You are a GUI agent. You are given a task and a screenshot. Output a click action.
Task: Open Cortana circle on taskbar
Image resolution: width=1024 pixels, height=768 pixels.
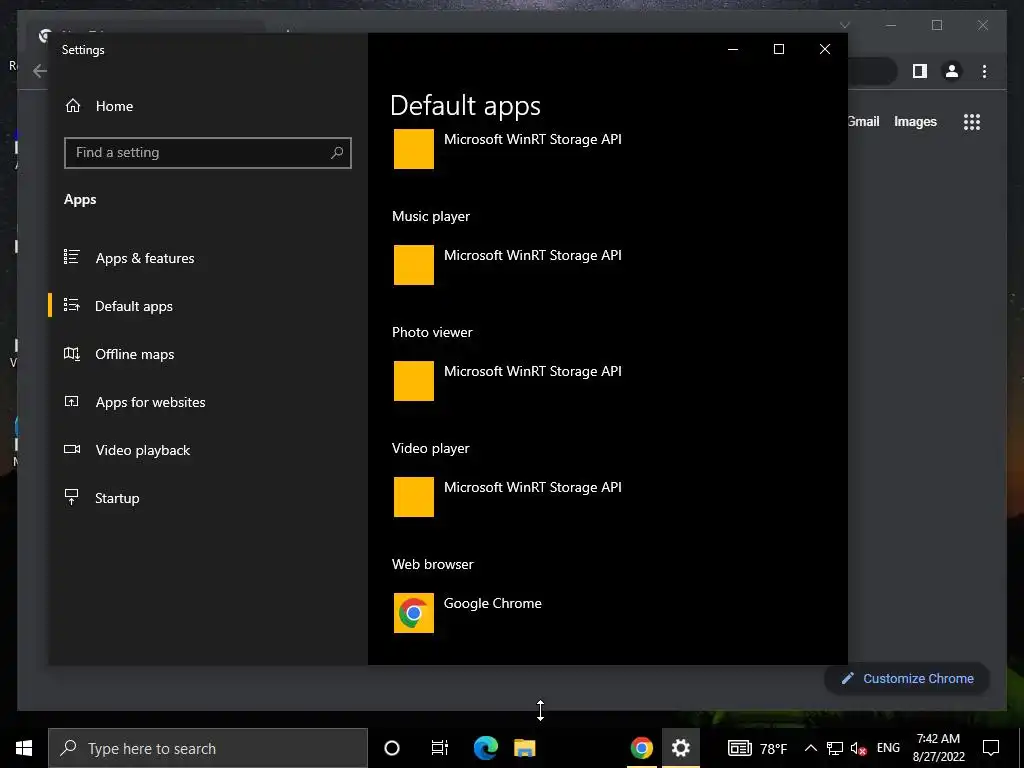tap(392, 748)
